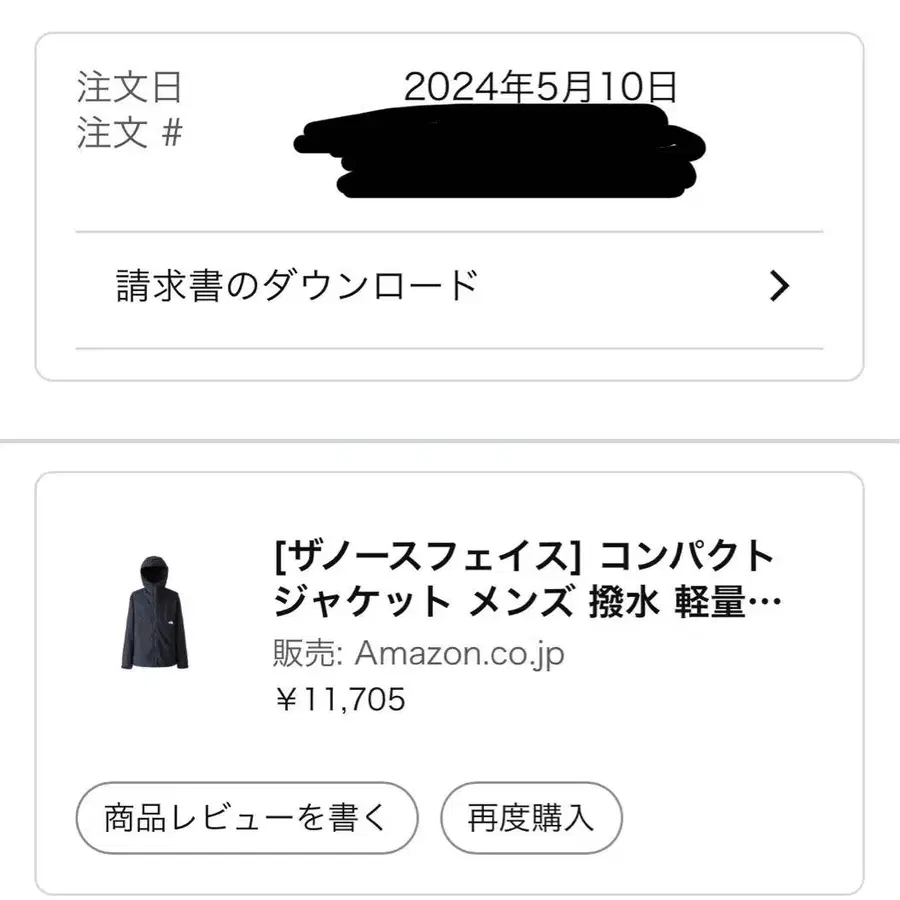Screen dimensions: 900x900
Task: Click the 販売: seller label
Action: (x=308, y=654)
